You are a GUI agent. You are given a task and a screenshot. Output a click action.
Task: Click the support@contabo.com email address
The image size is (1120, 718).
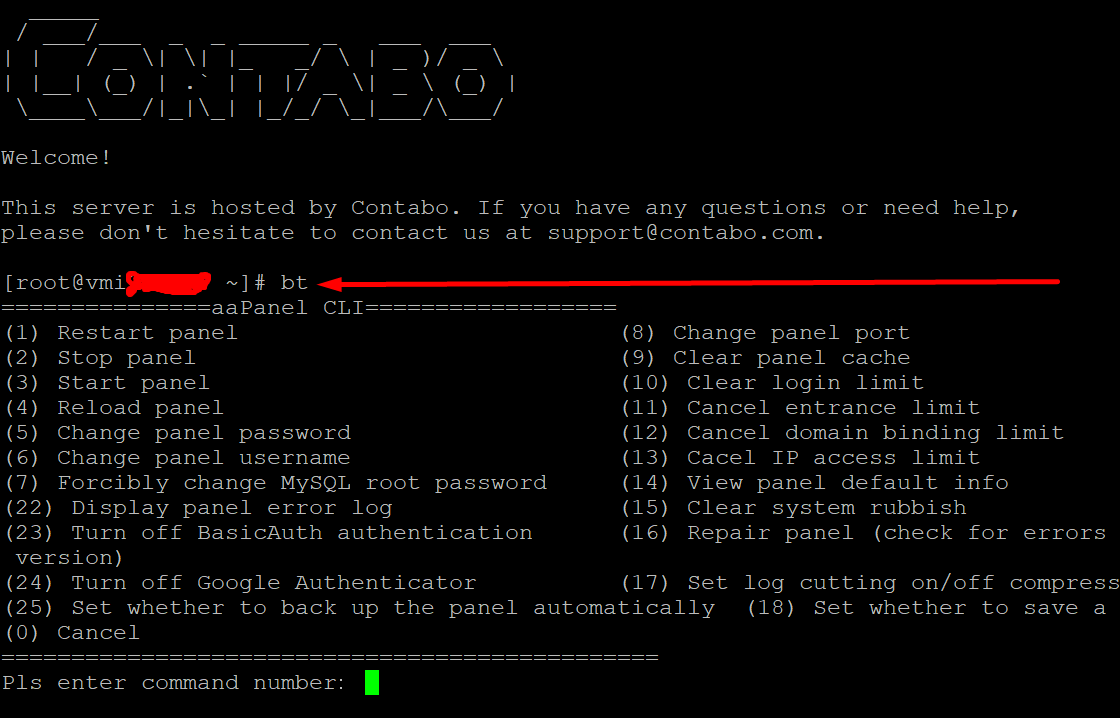[683, 233]
